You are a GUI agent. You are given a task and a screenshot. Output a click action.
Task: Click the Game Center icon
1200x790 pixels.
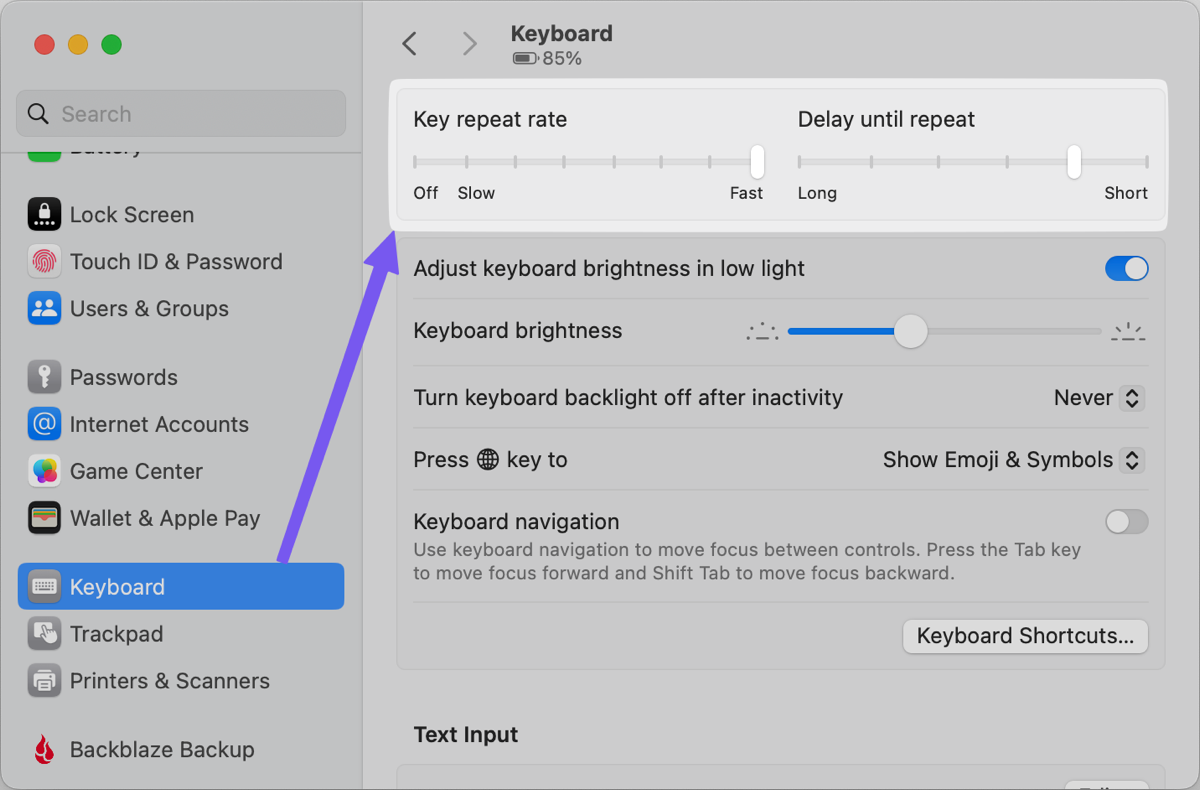44,471
